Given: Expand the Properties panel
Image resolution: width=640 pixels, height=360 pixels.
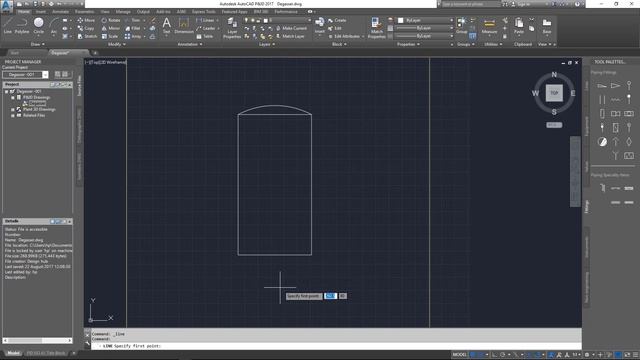Looking at the screenshot, I should pos(408,44).
